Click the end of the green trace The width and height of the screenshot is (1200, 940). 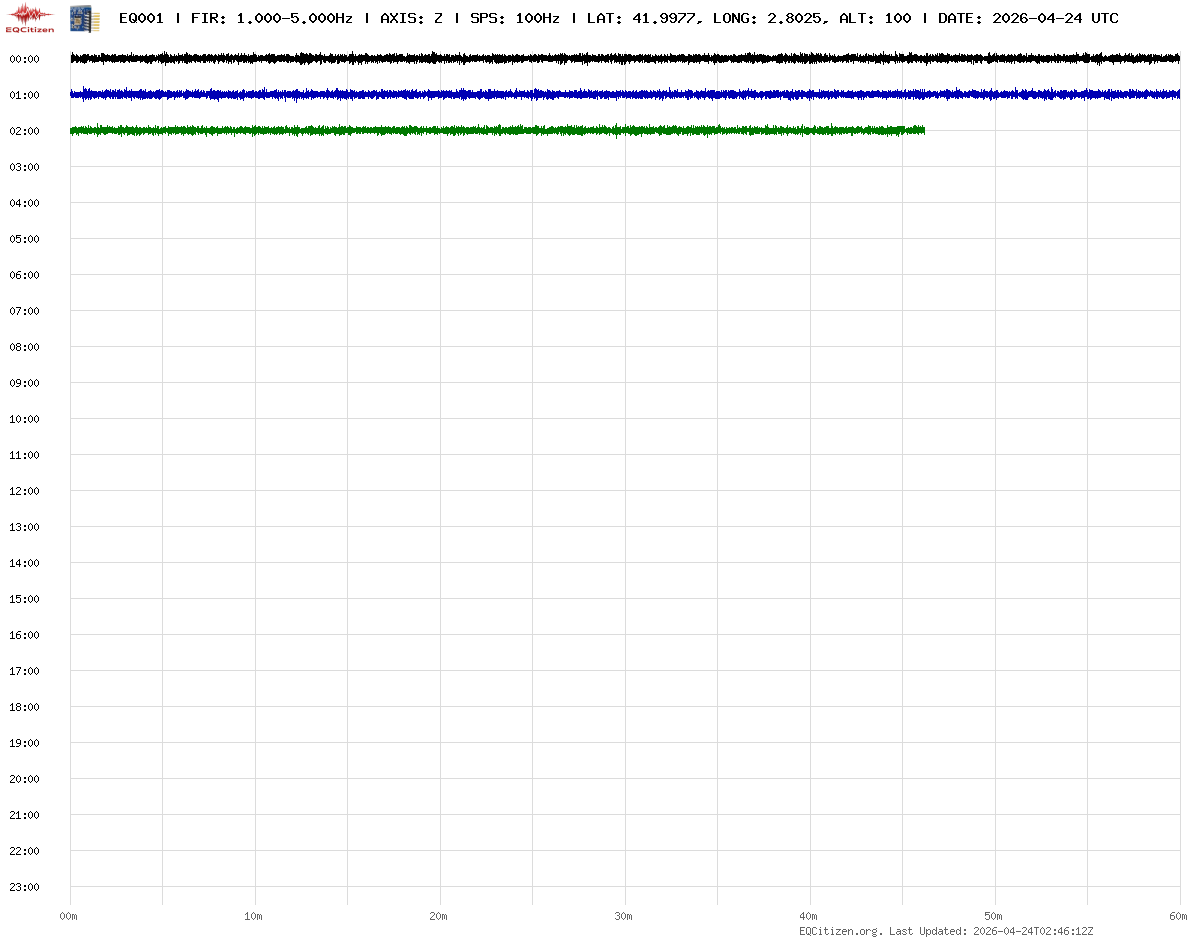tap(922, 130)
